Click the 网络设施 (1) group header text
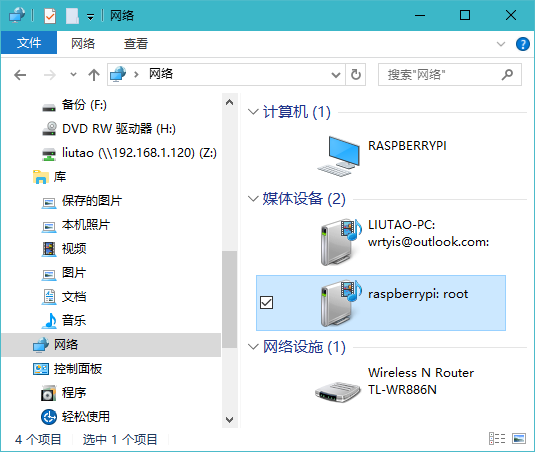Viewport: 535px width, 452px height. [304, 347]
